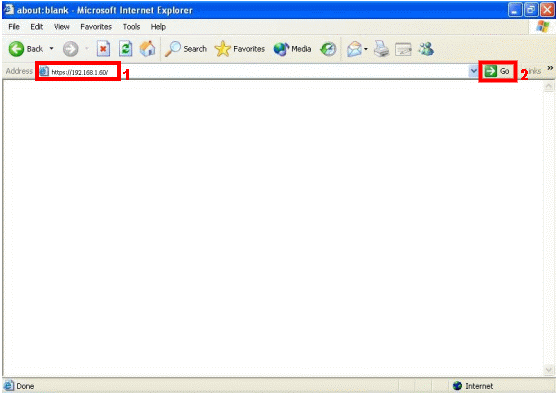556x393 pixels.
Task: Open the Search toolbar button
Action: point(186,49)
